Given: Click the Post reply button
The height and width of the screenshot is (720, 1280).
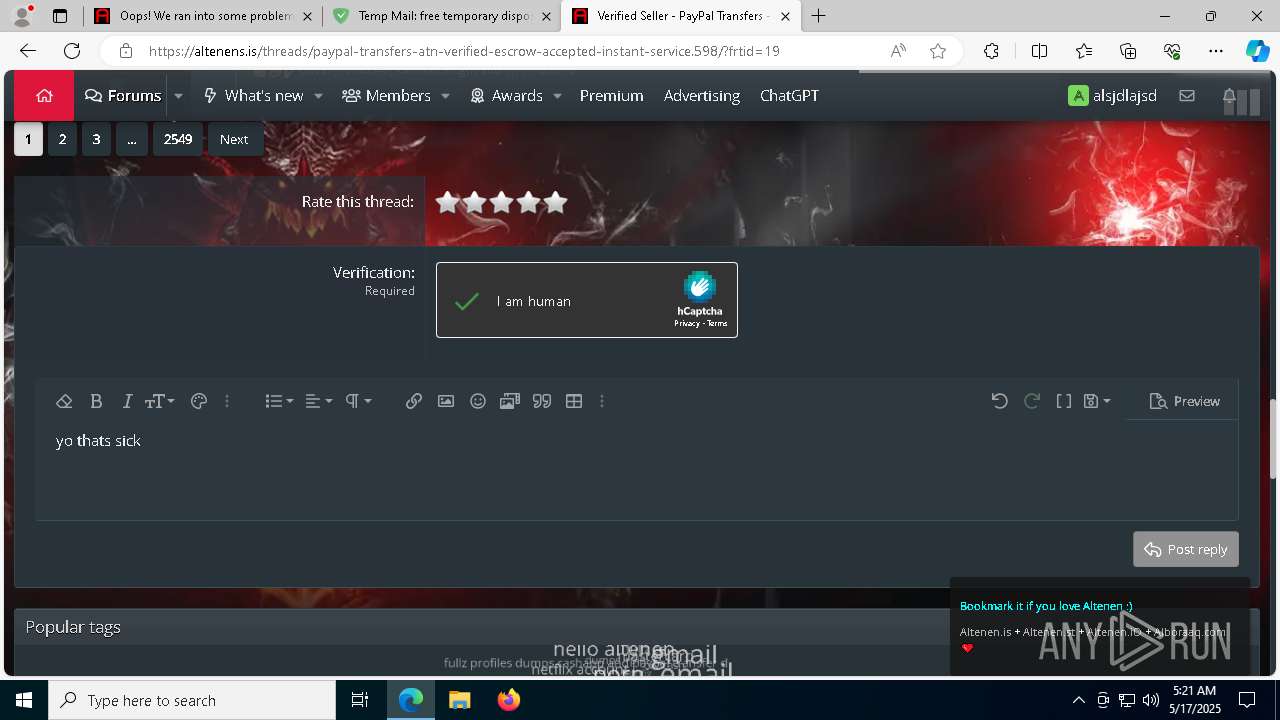Looking at the screenshot, I should [1186, 549].
